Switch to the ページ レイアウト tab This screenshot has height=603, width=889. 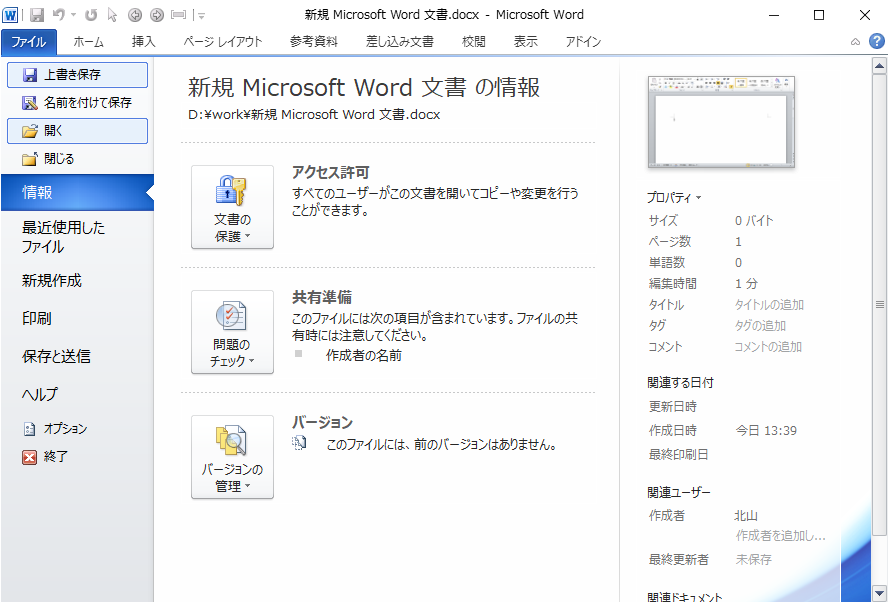pos(222,42)
